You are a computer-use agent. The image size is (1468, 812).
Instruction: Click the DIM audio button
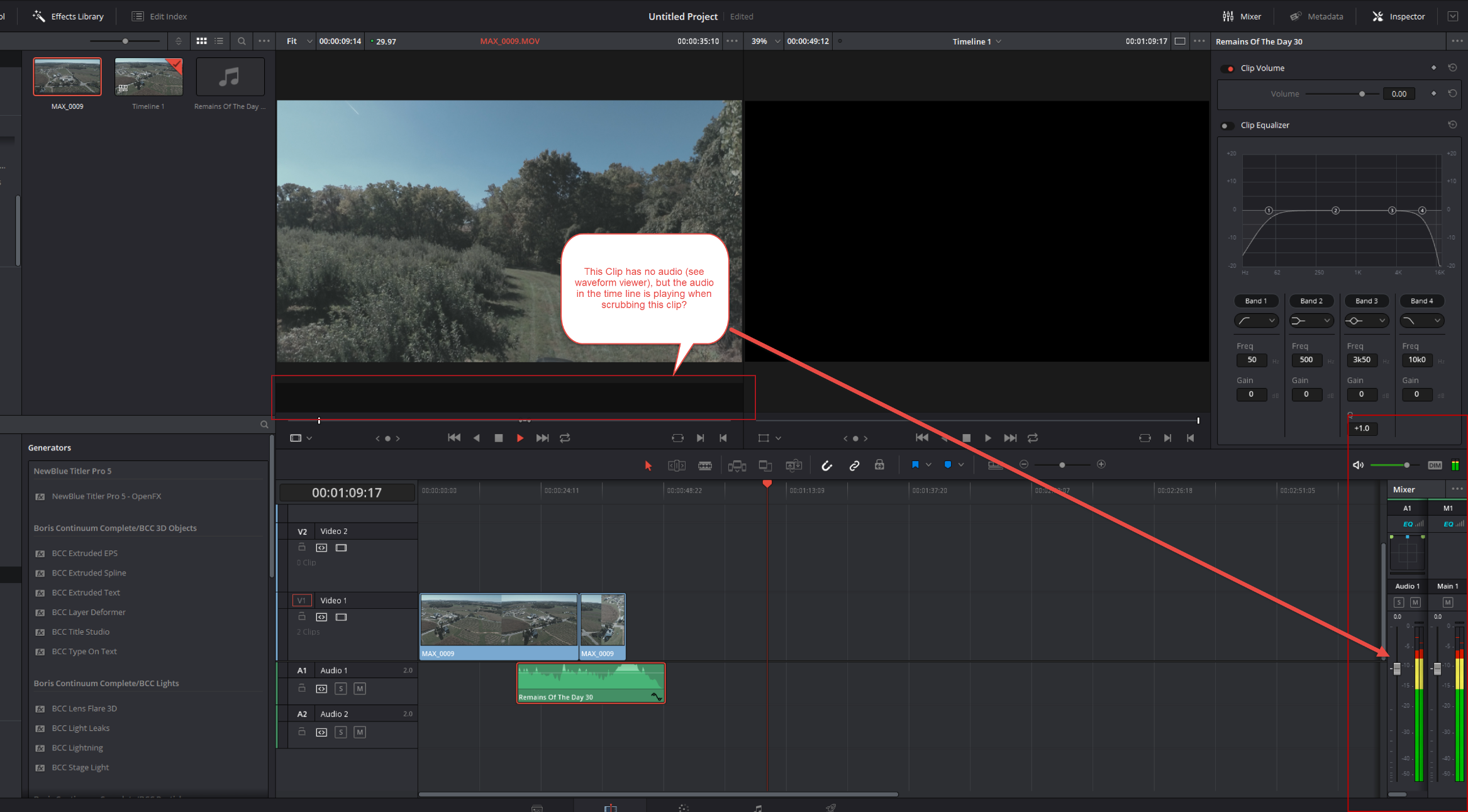pyautogui.click(x=1435, y=465)
